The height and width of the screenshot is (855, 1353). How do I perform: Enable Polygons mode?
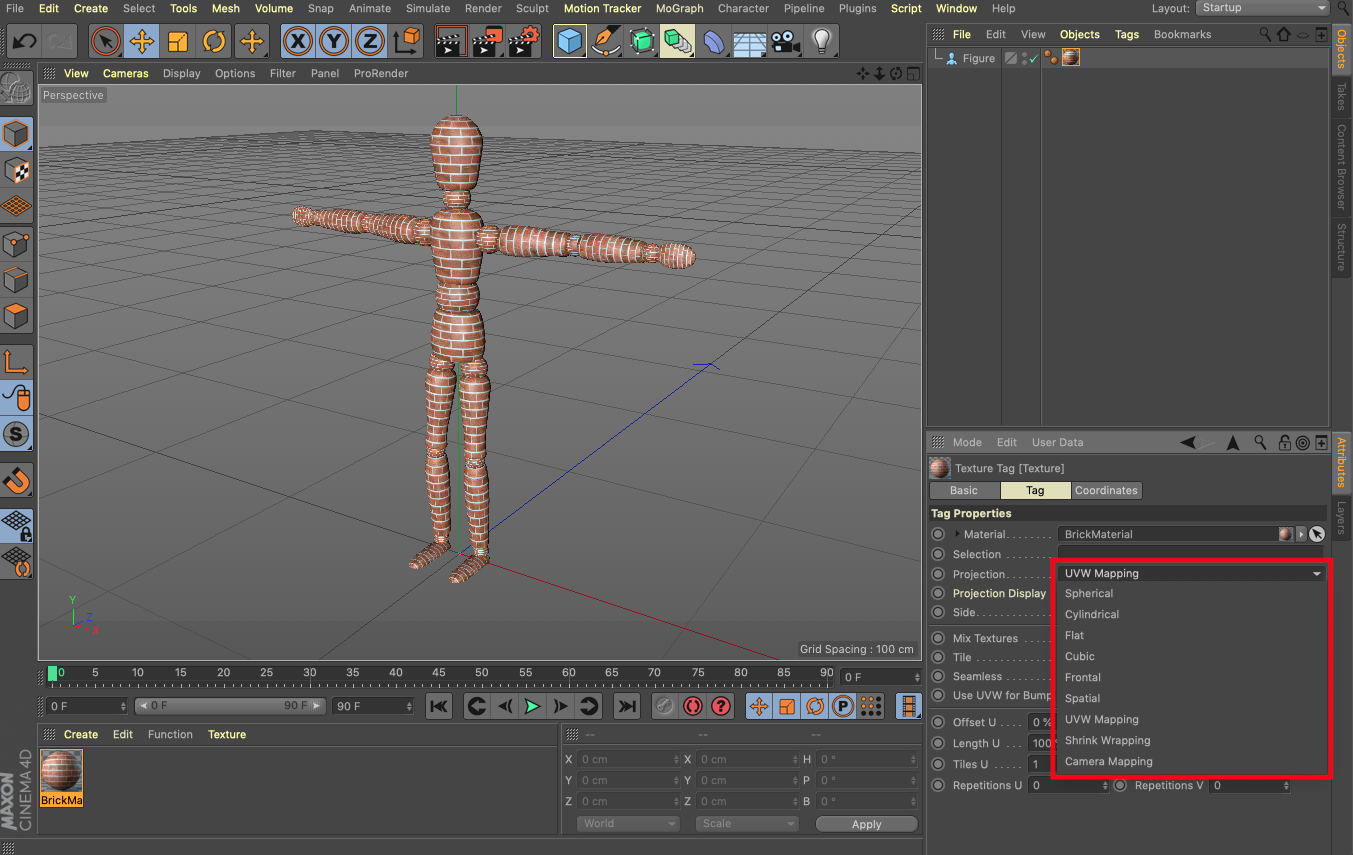click(x=16, y=317)
